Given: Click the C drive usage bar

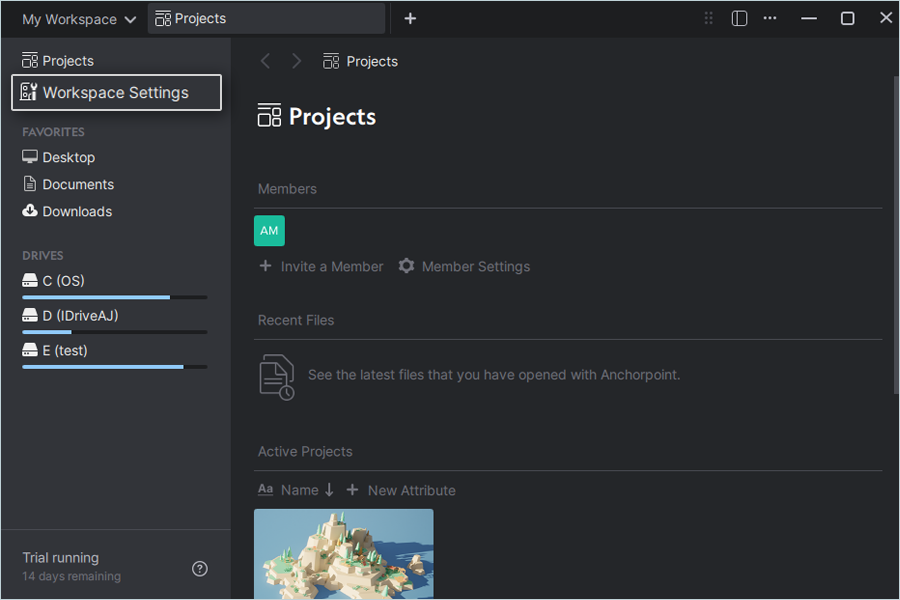Looking at the screenshot, I should pos(115,297).
